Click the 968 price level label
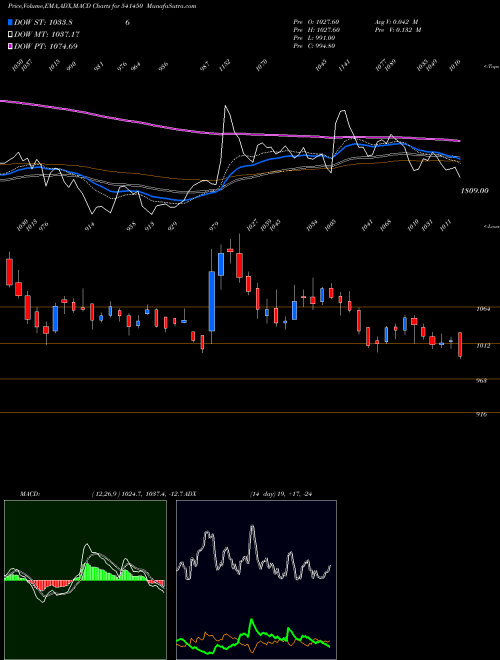The width and height of the screenshot is (500, 660). point(482,381)
